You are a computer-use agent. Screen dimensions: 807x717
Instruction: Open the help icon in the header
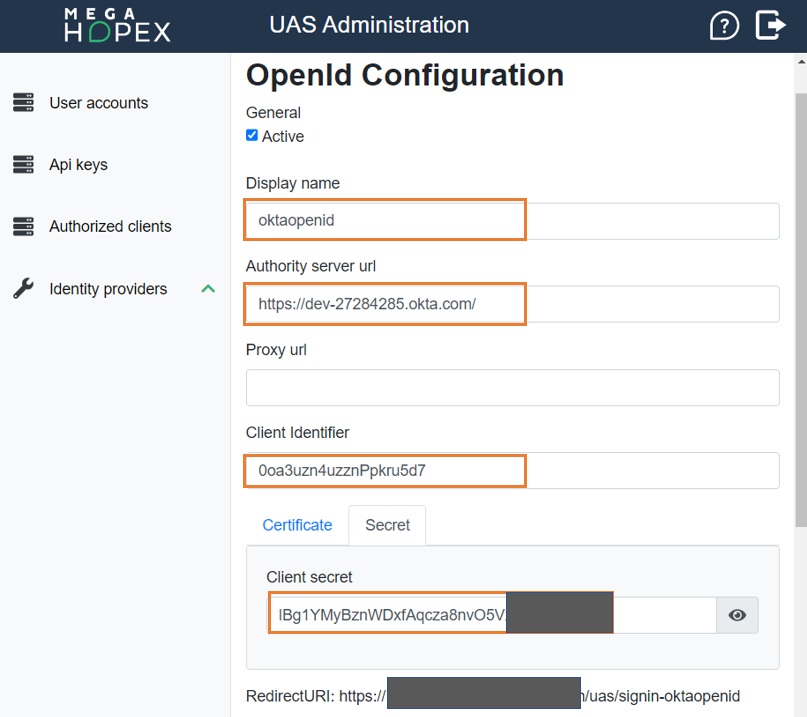click(724, 25)
